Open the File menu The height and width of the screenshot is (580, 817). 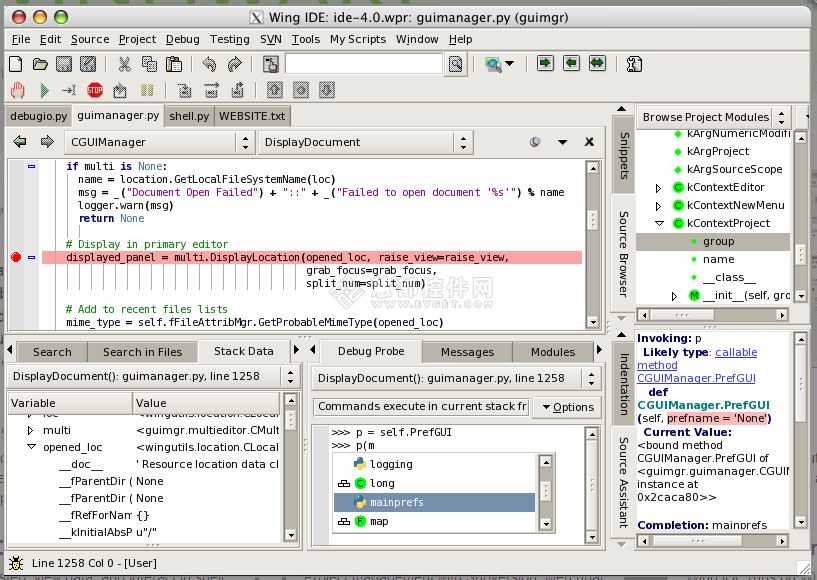tap(21, 39)
